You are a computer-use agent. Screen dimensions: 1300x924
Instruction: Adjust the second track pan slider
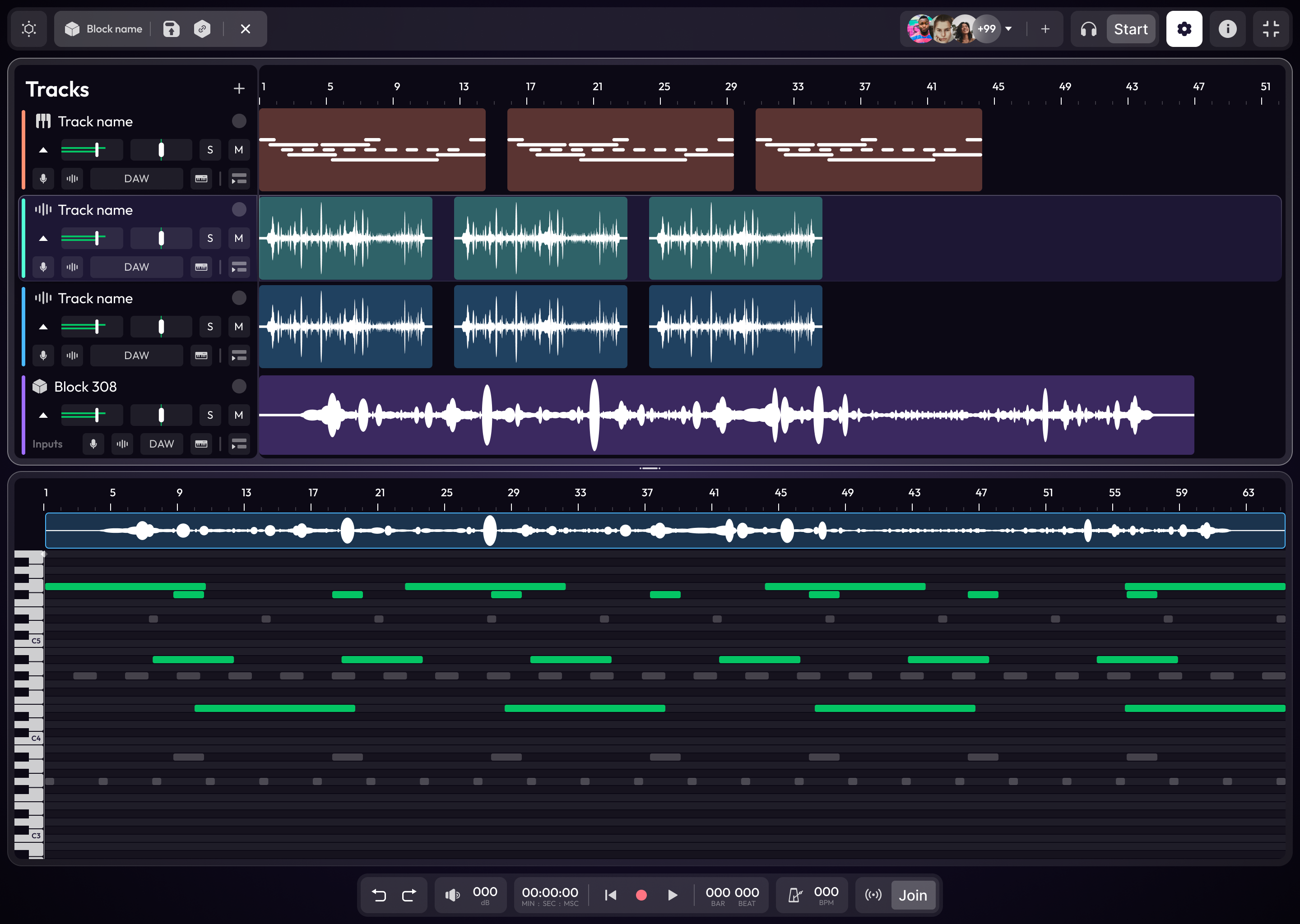coord(161,238)
